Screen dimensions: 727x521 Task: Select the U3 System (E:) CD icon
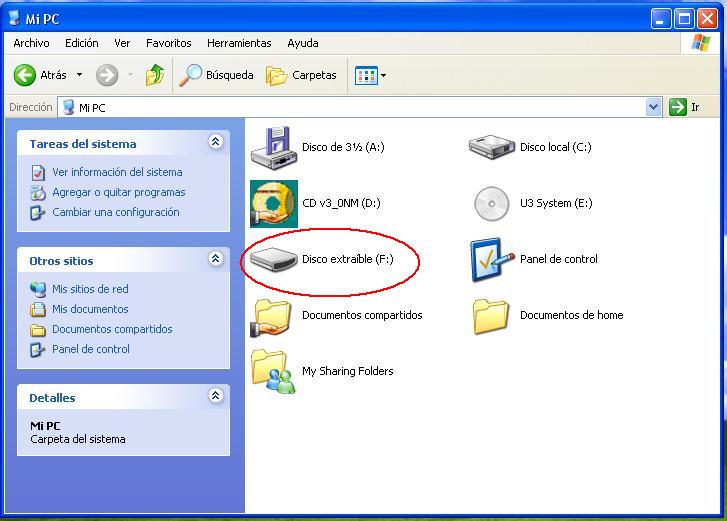491,203
